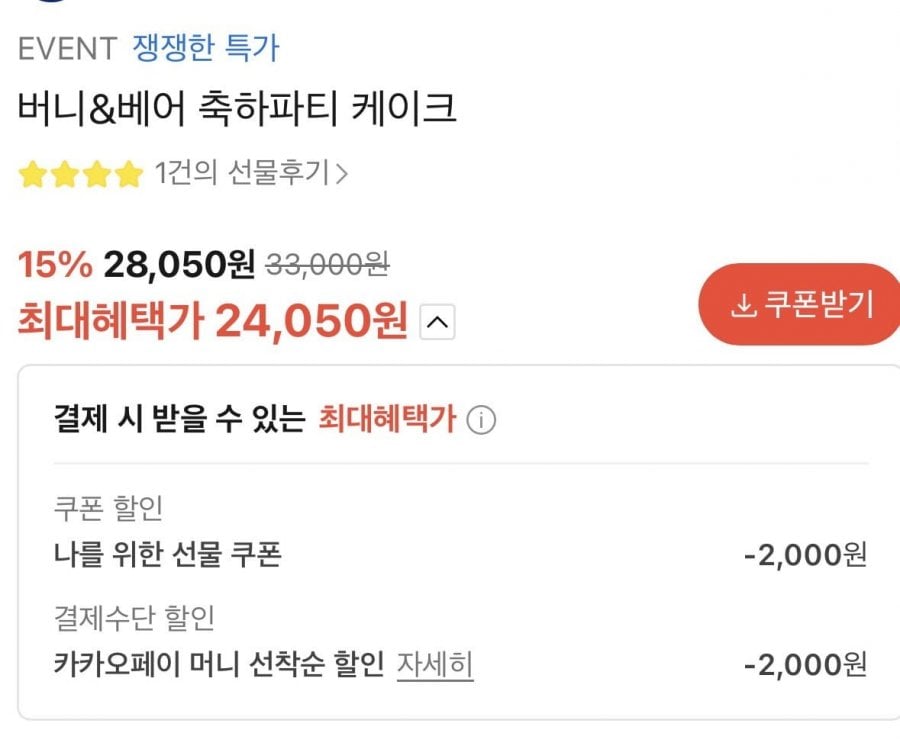Click the crossed-out 33,000원 original price
The width and height of the screenshot is (900, 749).
point(327,265)
